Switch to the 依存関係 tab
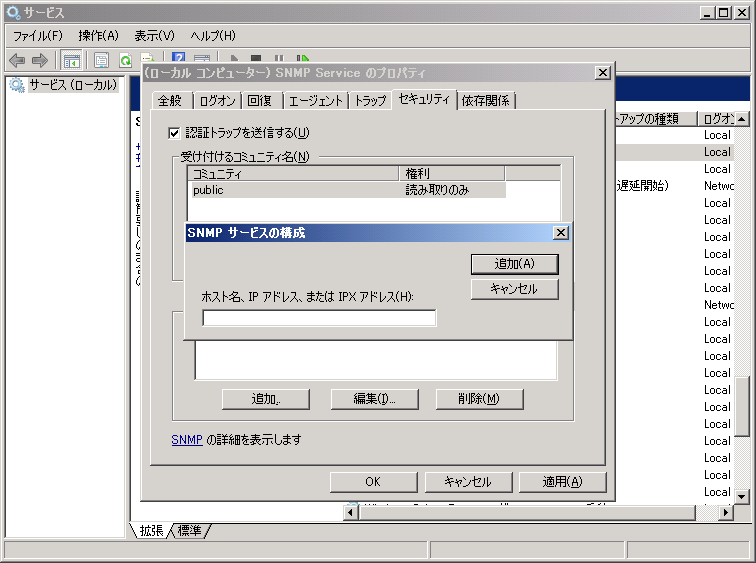Image resolution: width=756 pixels, height=563 pixels. point(486,101)
